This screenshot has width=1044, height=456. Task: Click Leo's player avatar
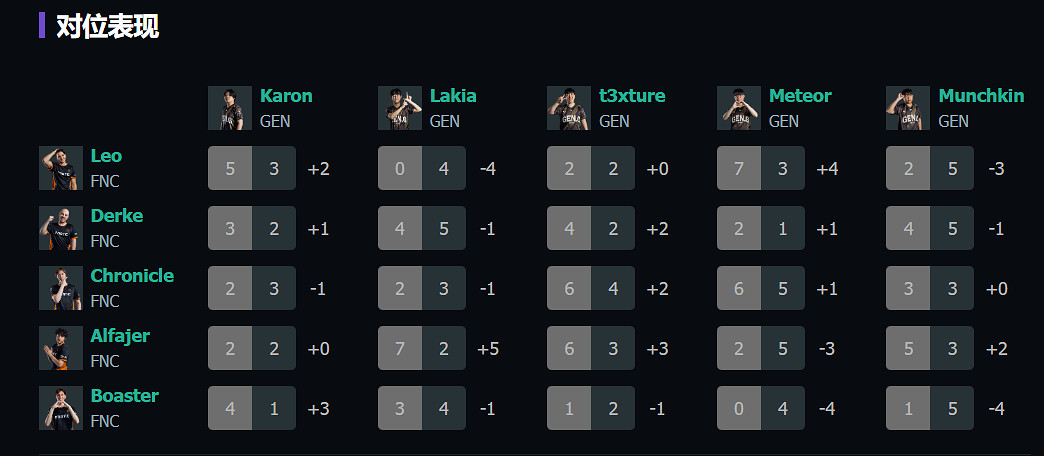(x=61, y=168)
